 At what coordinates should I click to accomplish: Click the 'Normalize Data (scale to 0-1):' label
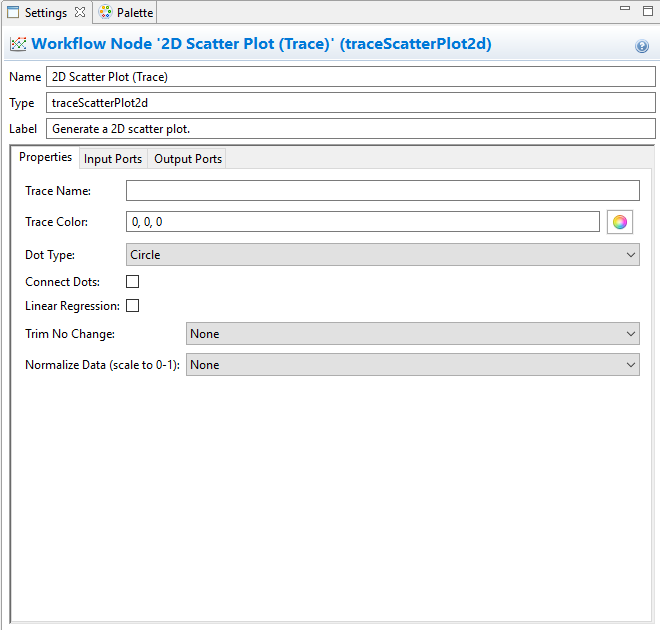click(102, 365)
